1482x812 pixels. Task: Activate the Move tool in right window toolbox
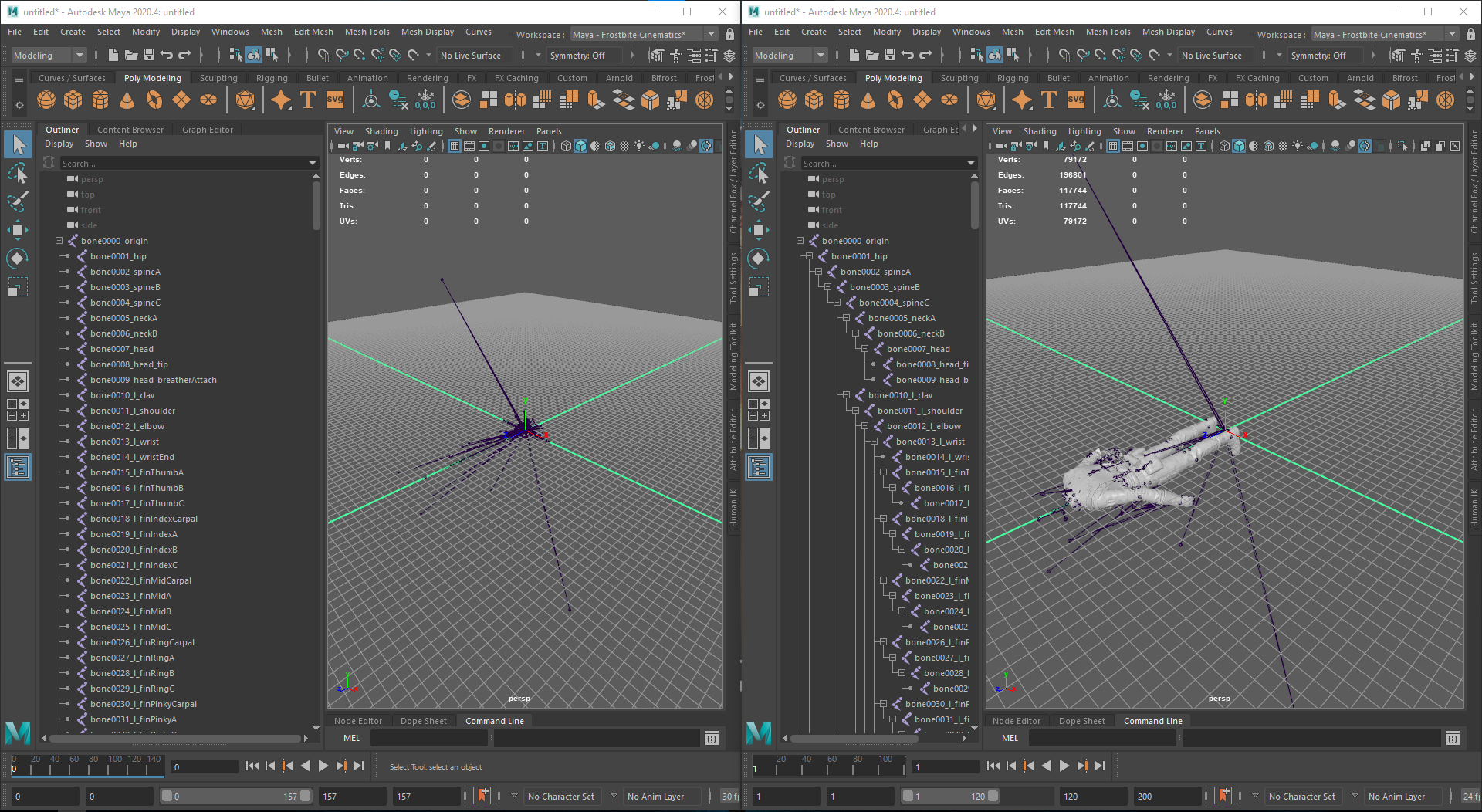(x=759, y=229)
